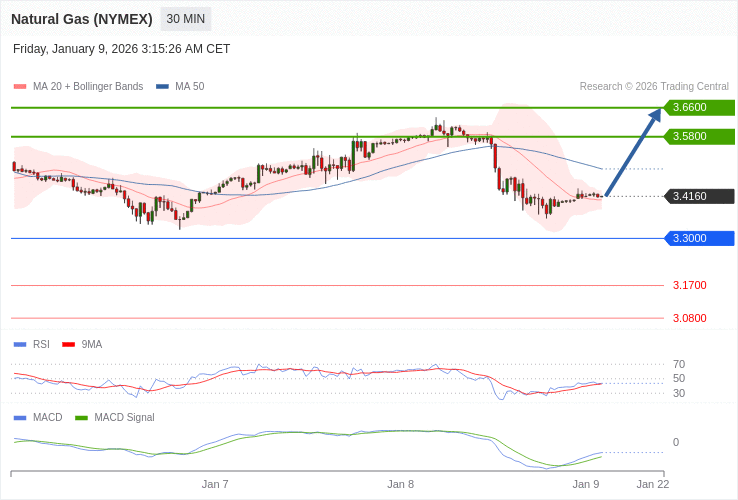Click the 'Jan 9' date axis label

click(x=586, y=484)
